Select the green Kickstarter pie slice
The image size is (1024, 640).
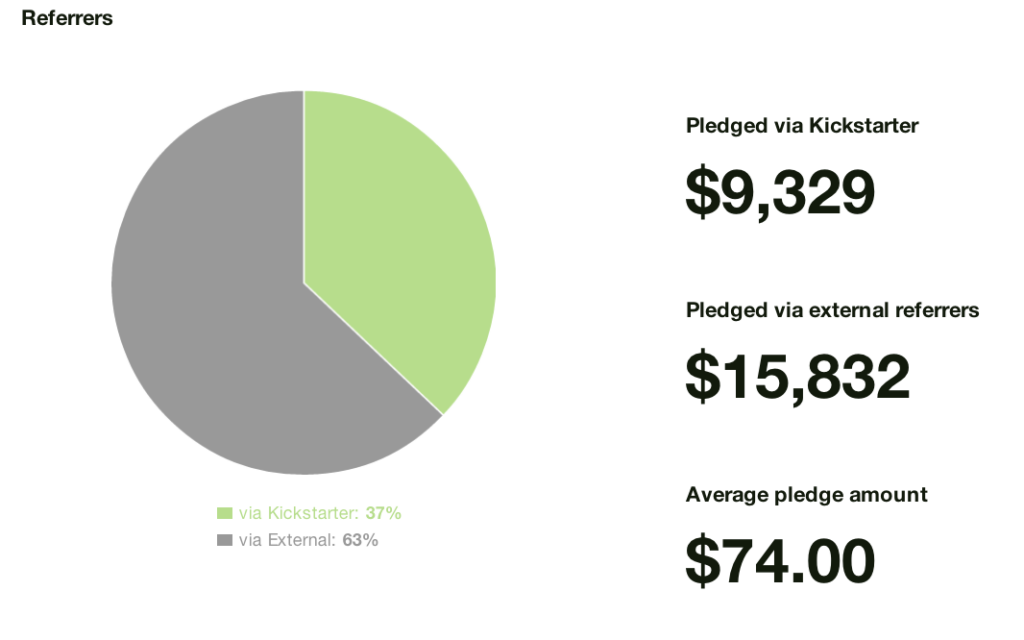(x=400, y=240)
